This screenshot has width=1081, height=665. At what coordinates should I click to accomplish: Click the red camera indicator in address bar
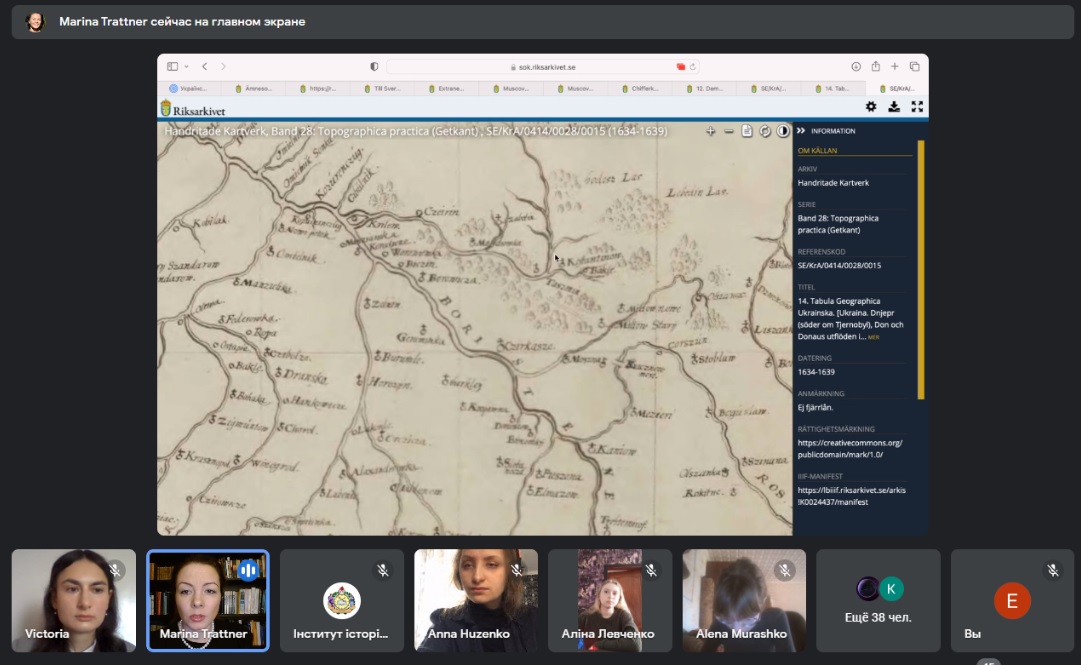(680, 67)
